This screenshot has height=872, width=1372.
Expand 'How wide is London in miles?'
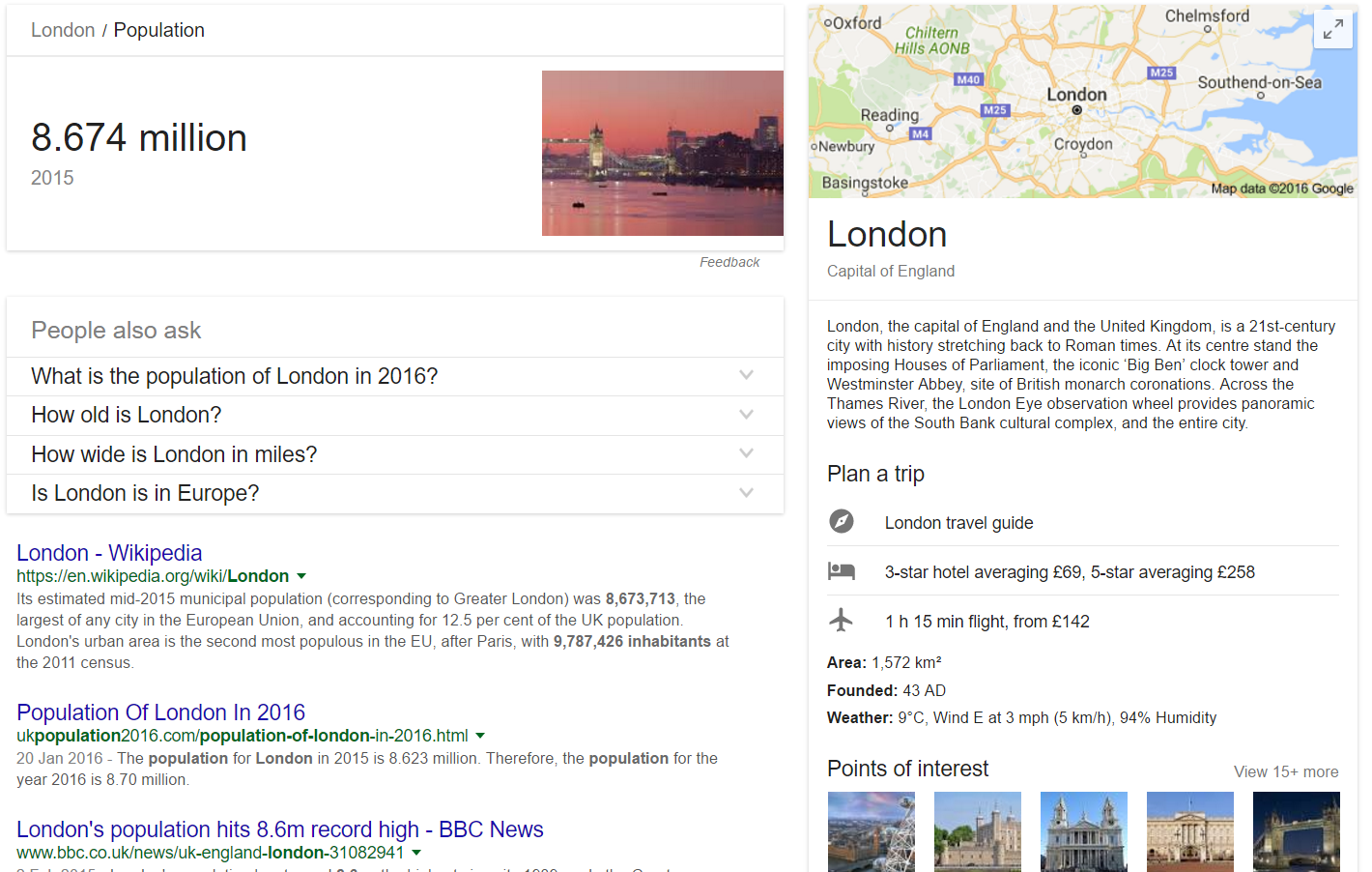(x=395, y=454)
